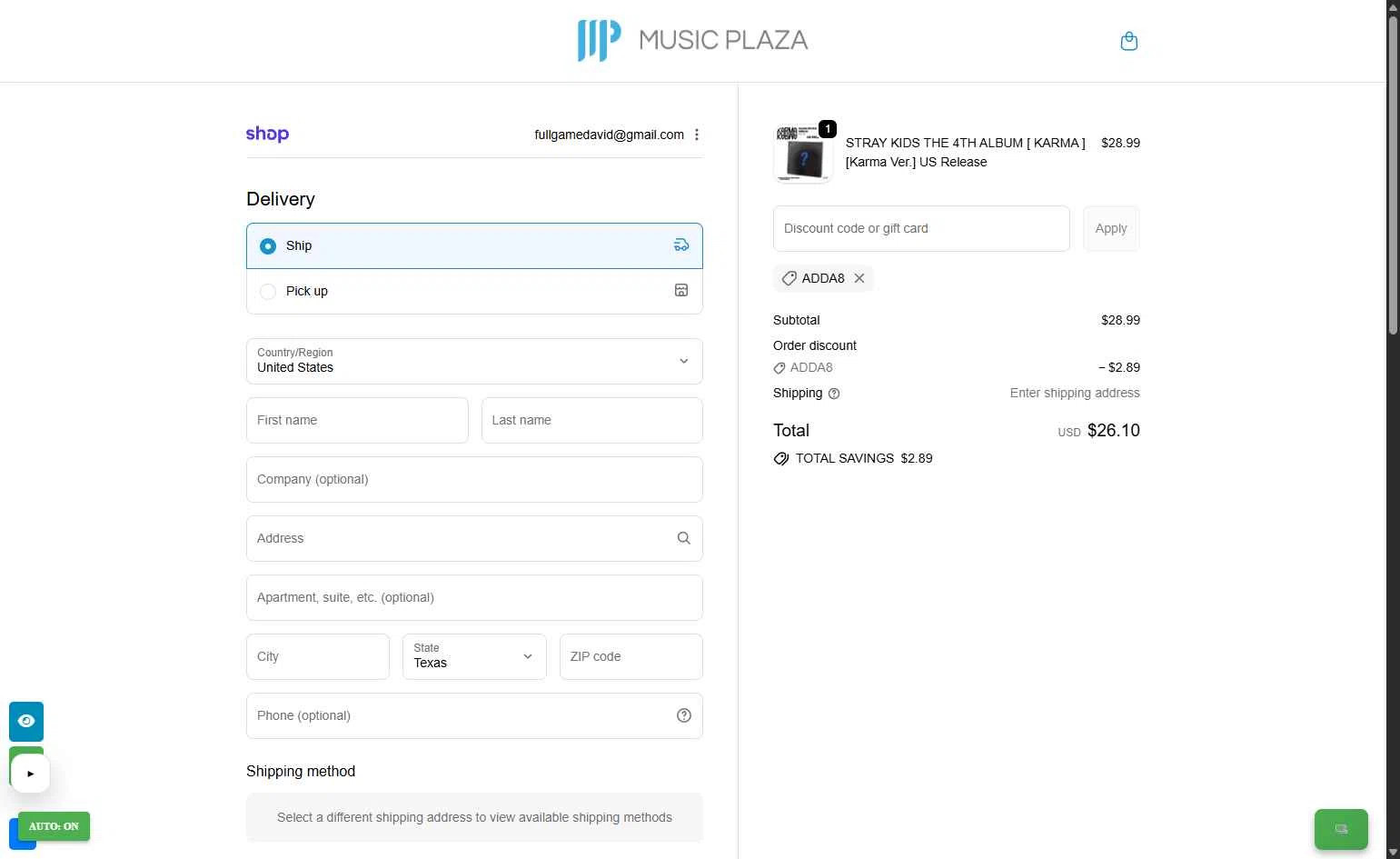This screenshot has height=859, width=1400.
Task: Click the Stray Kids album thumbnail
Action: click(803, 154)
